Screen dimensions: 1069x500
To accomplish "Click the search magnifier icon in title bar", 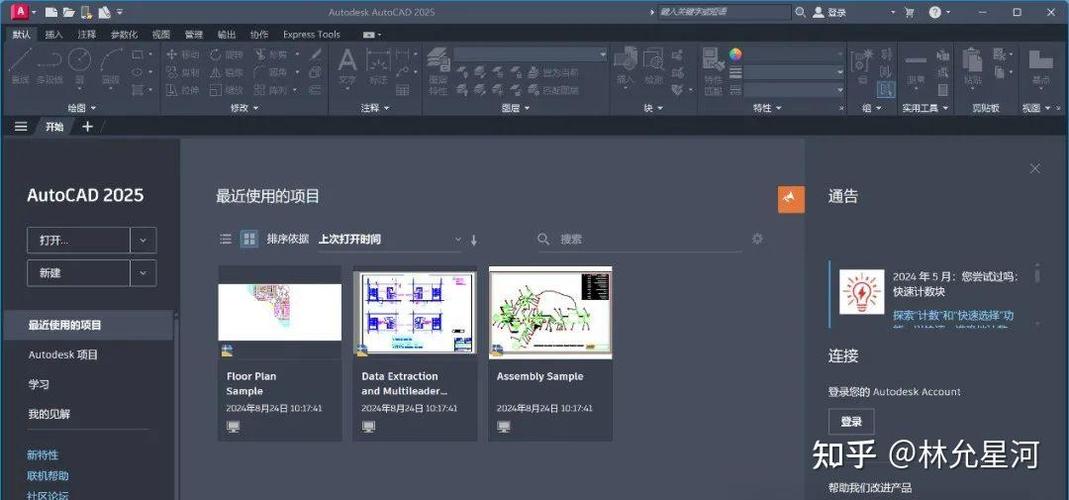I will click(x=800, y=12).
